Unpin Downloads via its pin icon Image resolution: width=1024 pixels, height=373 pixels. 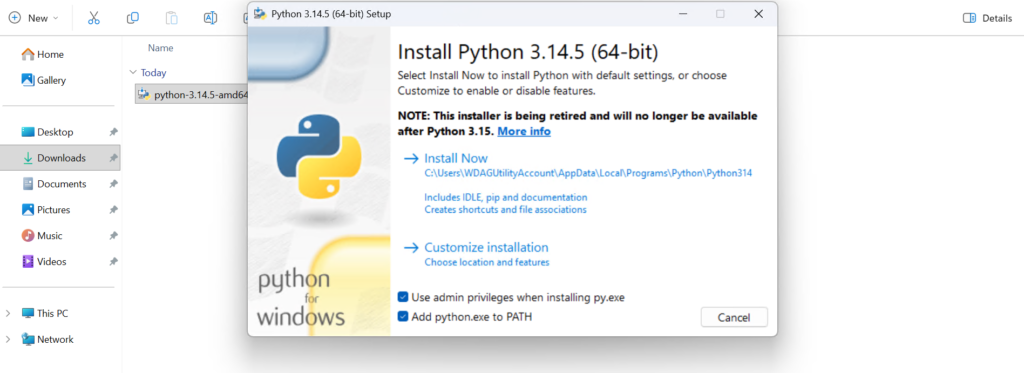[113, 158]
